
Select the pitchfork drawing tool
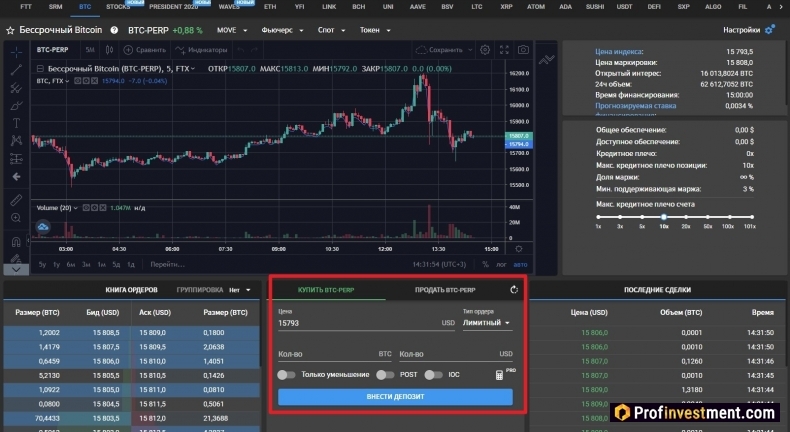pyautogui.click(x=16, y=88)
